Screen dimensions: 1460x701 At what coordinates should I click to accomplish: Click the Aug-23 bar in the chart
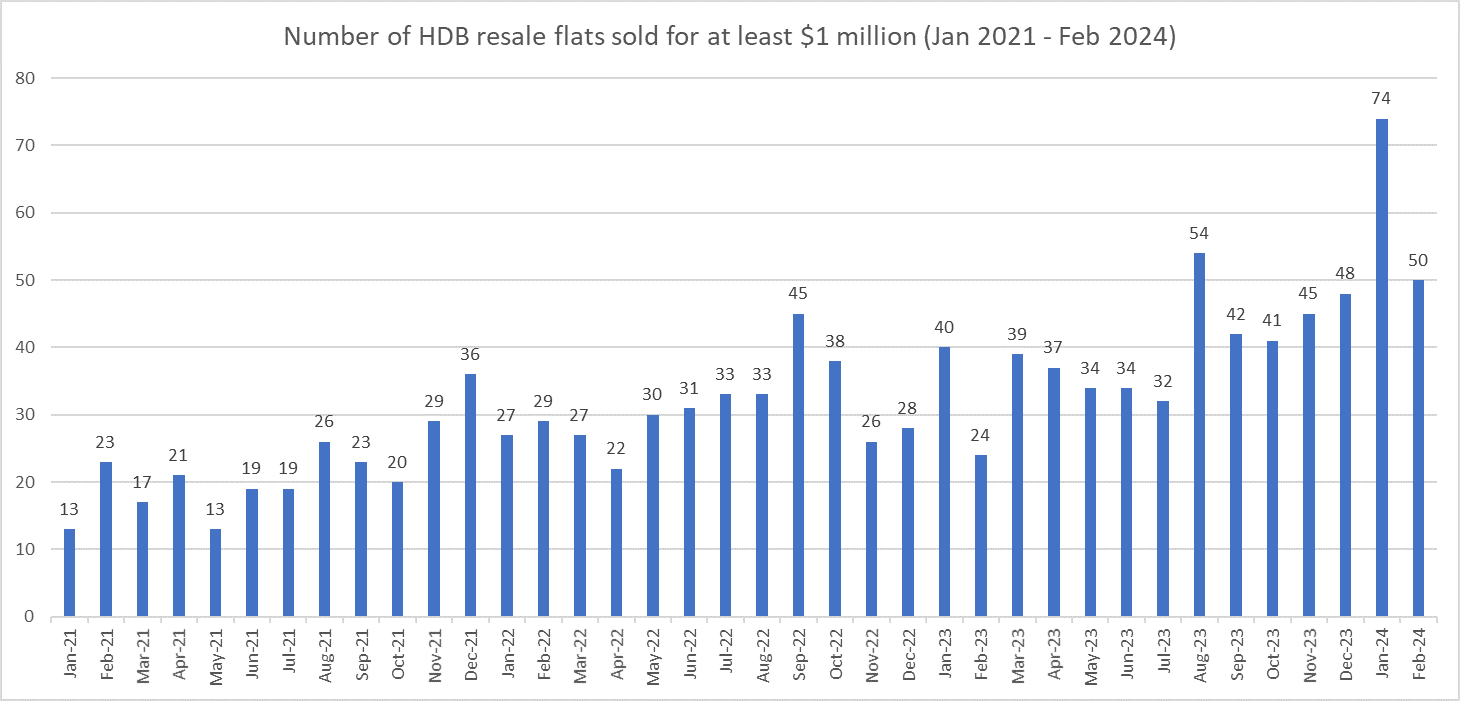1200,435
